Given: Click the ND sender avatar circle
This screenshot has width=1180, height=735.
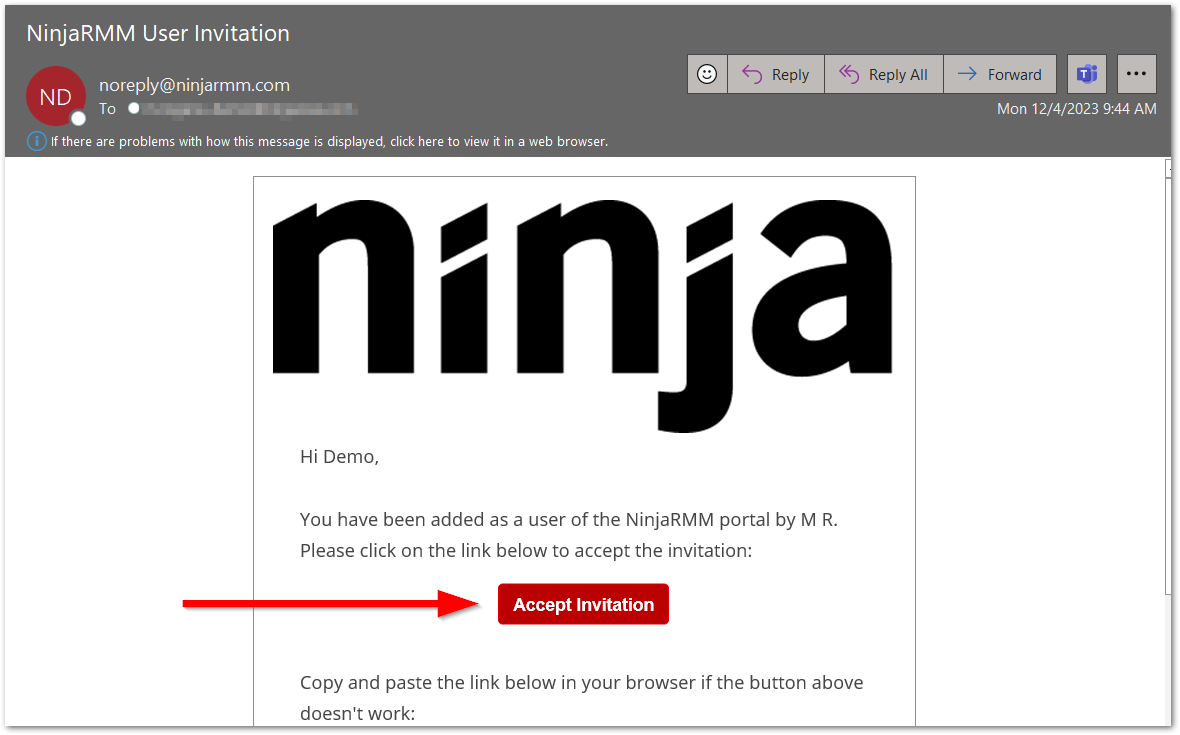Looking at the screenshot, I should pyautogui.click(x=56, y=96).
